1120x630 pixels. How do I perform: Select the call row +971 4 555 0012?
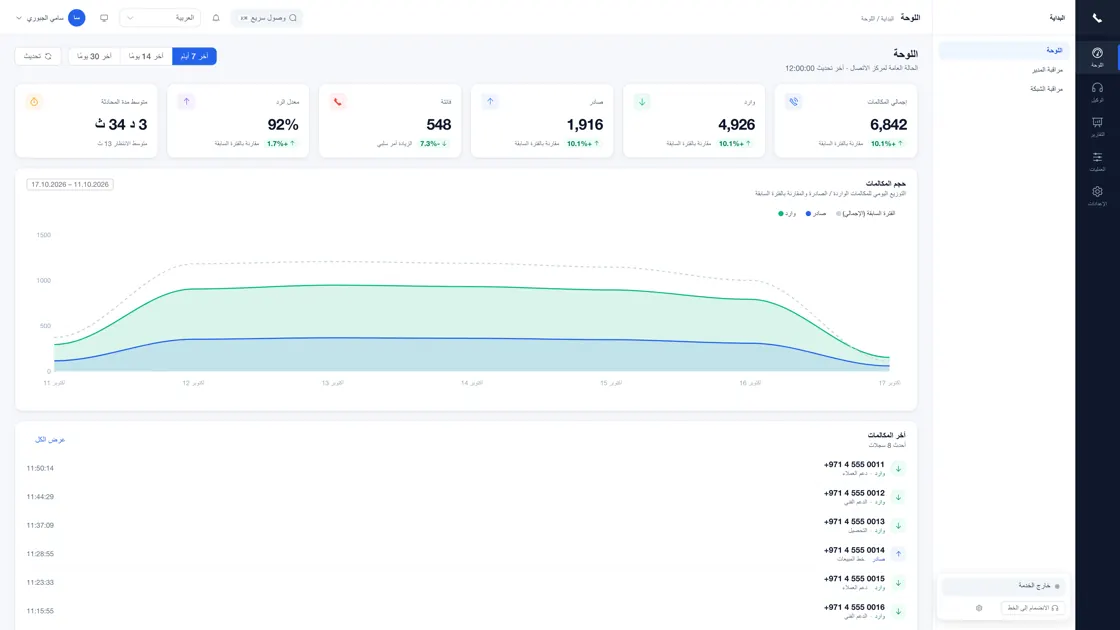pyautogui.click(x=466, y=496)
